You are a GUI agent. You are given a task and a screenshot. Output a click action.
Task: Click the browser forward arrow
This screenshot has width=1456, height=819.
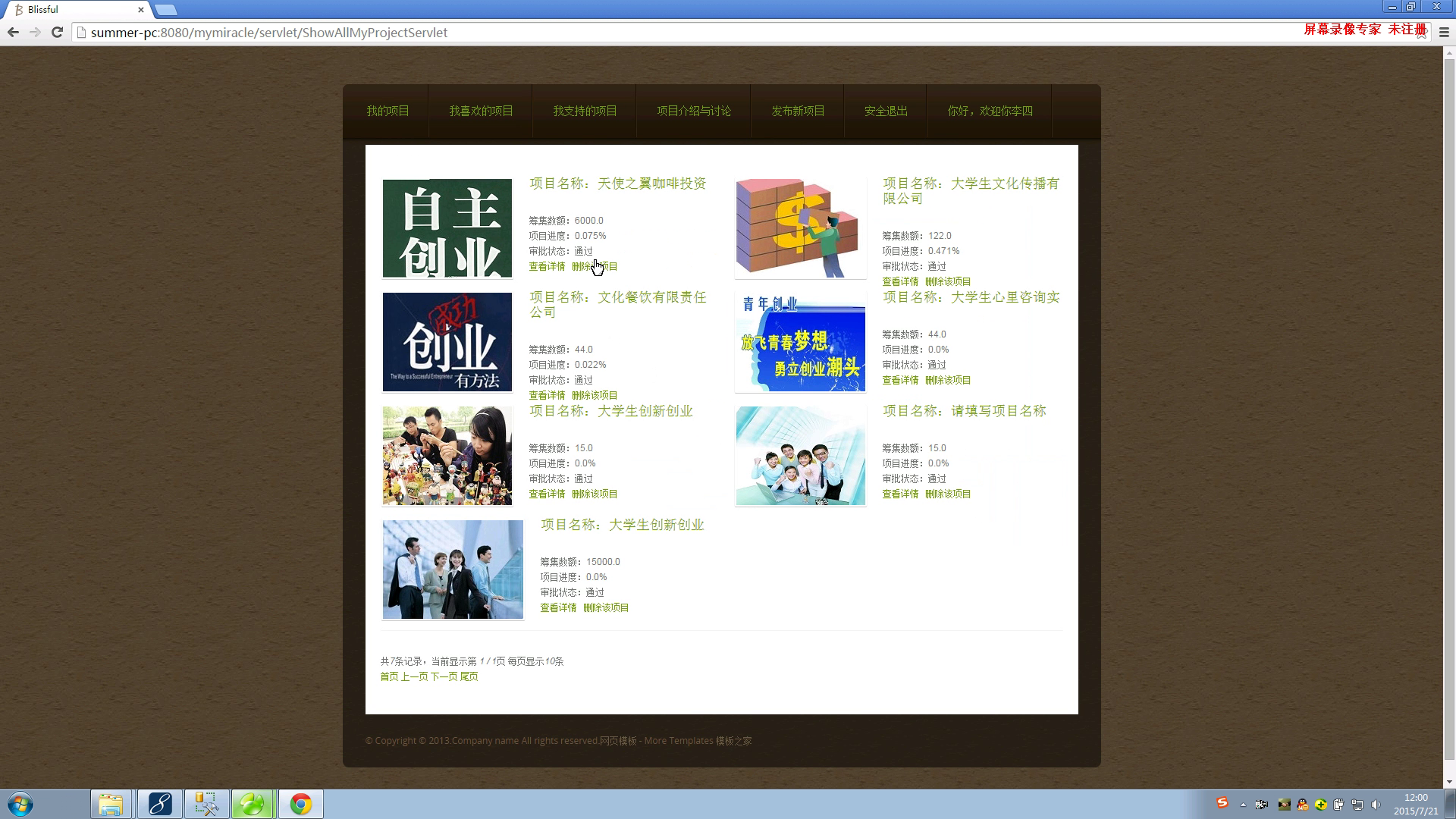tap(35, 32)
